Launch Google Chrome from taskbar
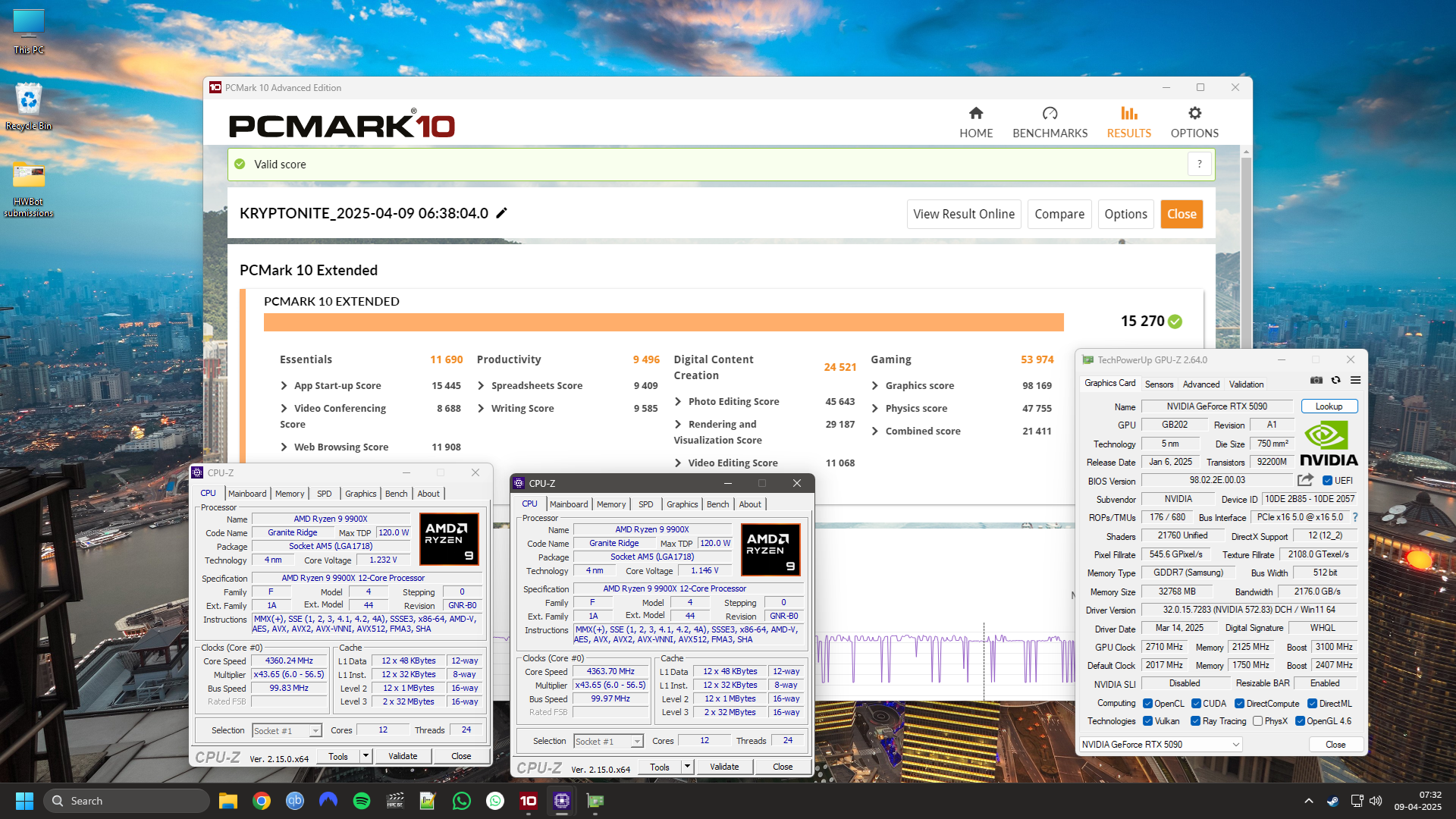This screenshot has height=819, width=1456. click(262, 801)
